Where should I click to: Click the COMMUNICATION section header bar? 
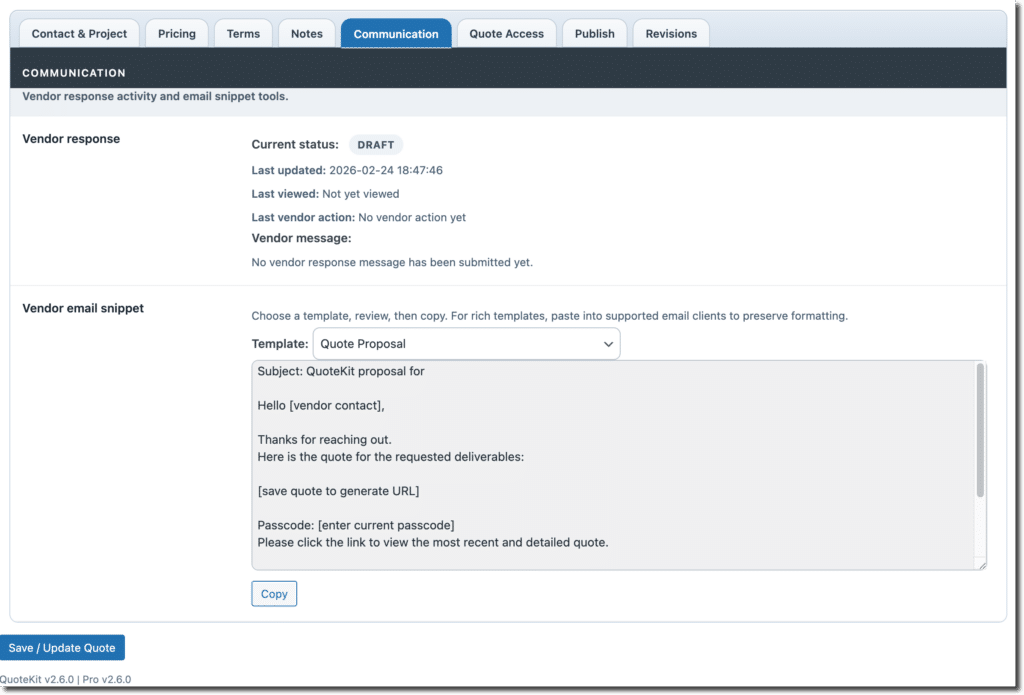[x=508, y=73]
